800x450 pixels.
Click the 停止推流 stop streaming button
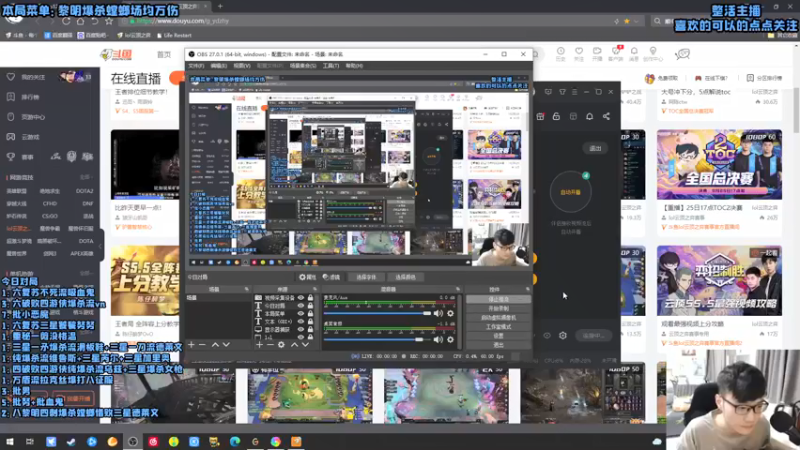click(498, 299)
